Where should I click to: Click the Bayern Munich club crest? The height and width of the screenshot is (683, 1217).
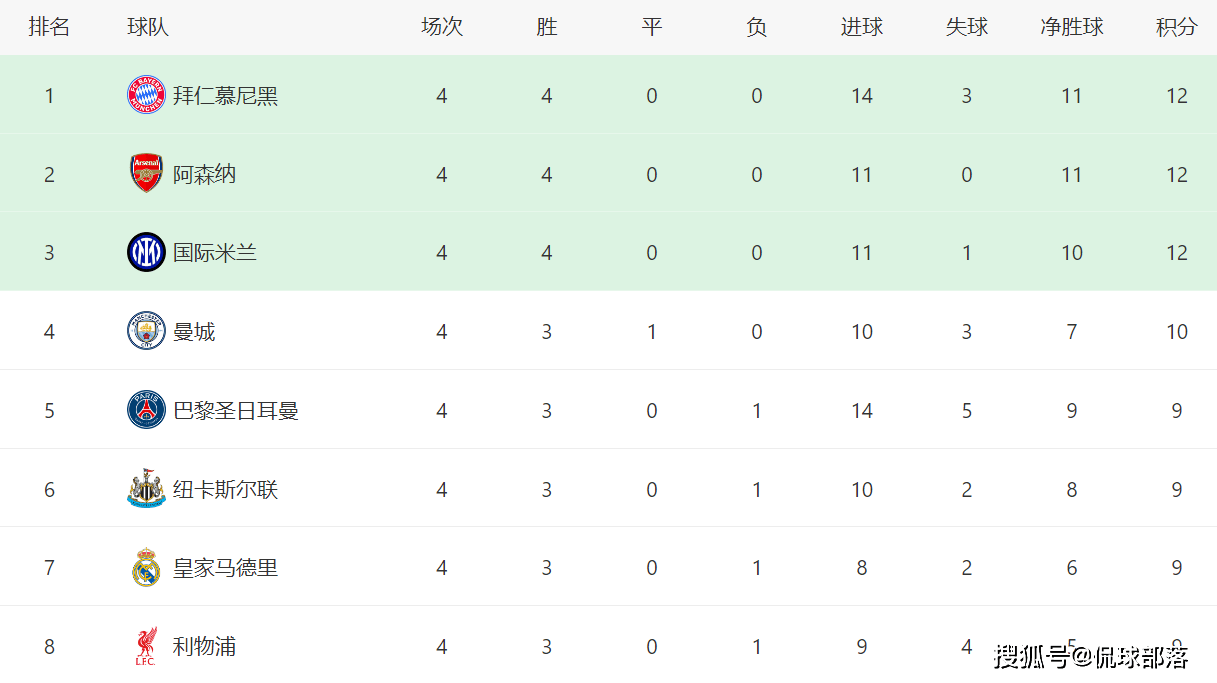coord(146,96)
